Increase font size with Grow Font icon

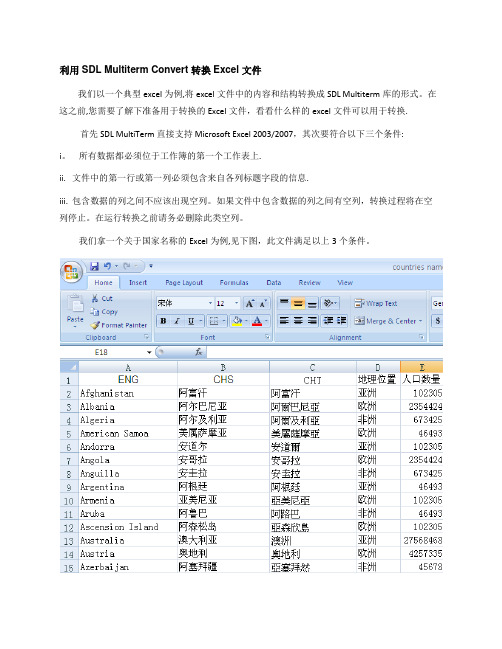(250, 303)
